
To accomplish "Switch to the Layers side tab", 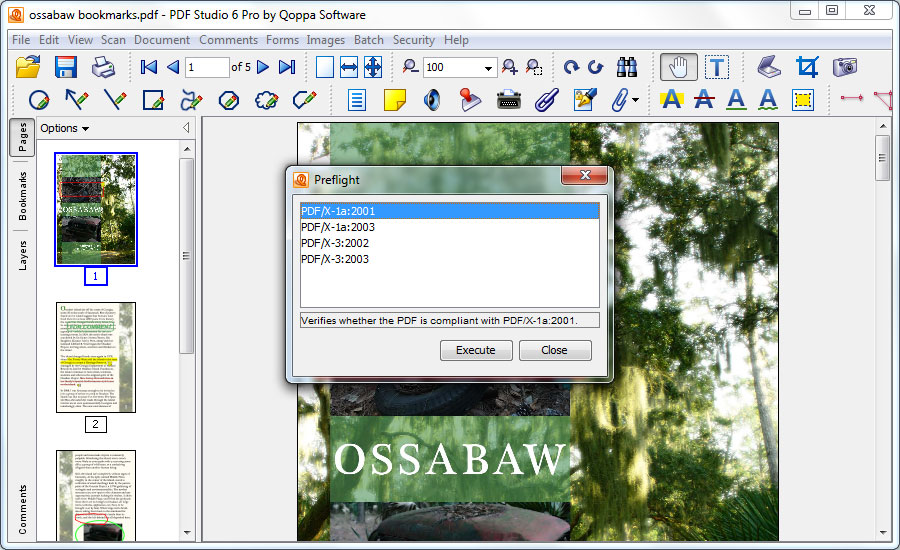I will (x=22, y=255).
